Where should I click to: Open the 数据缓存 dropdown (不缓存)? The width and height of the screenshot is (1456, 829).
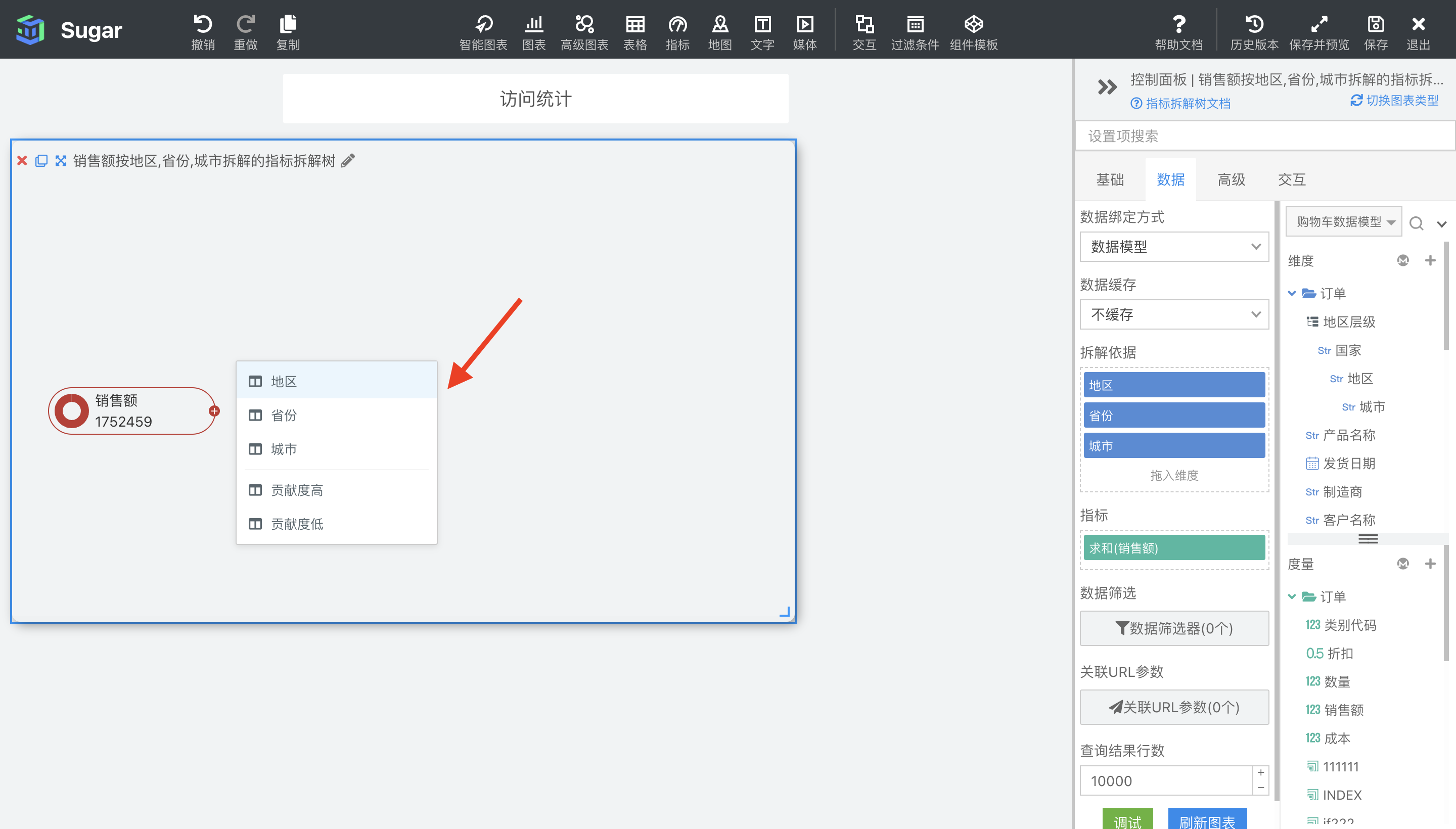click(1174, 314)
